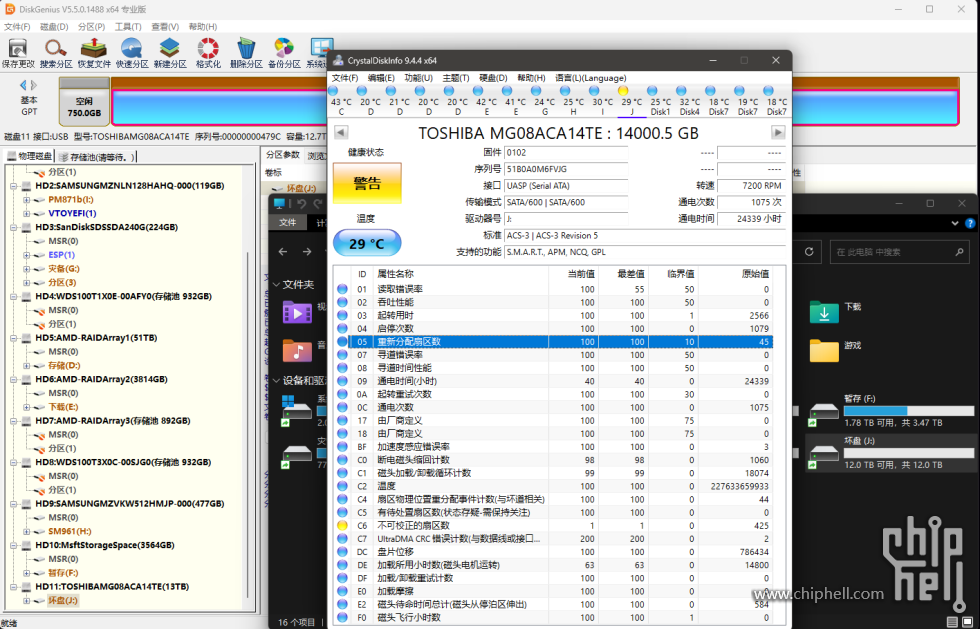Image resolution: width=980 pixels, height=629 pixels.
Task: Expand Explorer ribbon chevron
Action: click(x=955, y=223)
